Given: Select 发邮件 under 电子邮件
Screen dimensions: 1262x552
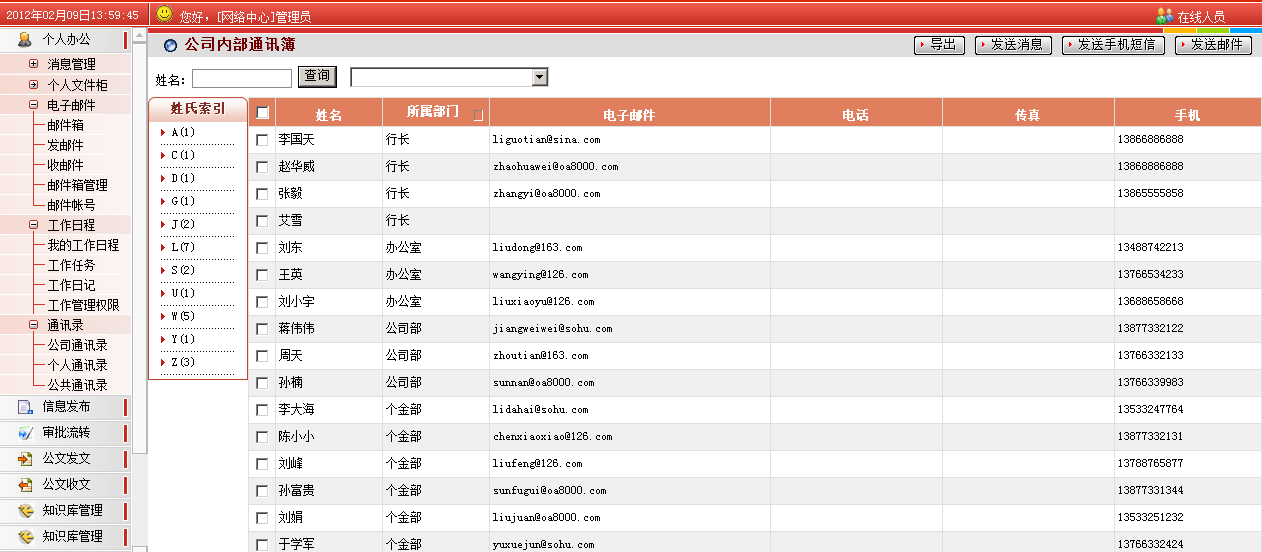Looking at the screenshot, I should tap(65, 145).
